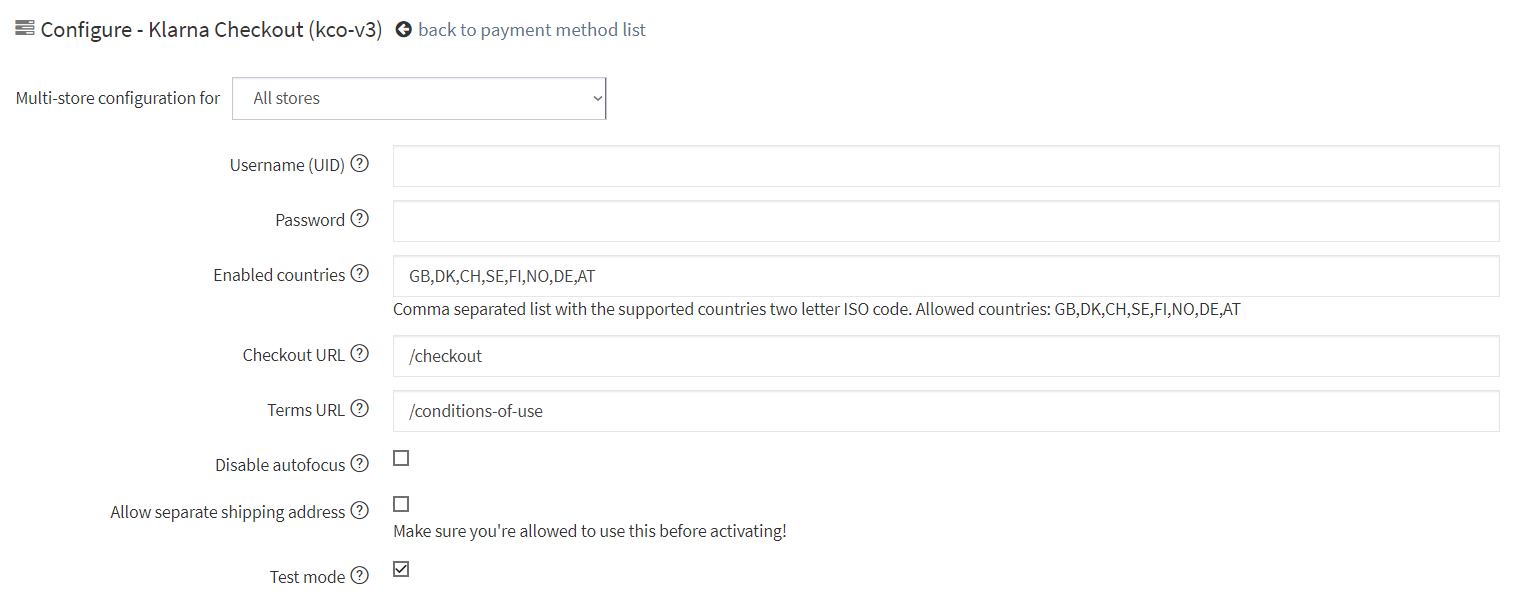1516x592 pixels.
Task: Select the Enabled countries text box
Action: 946,276
